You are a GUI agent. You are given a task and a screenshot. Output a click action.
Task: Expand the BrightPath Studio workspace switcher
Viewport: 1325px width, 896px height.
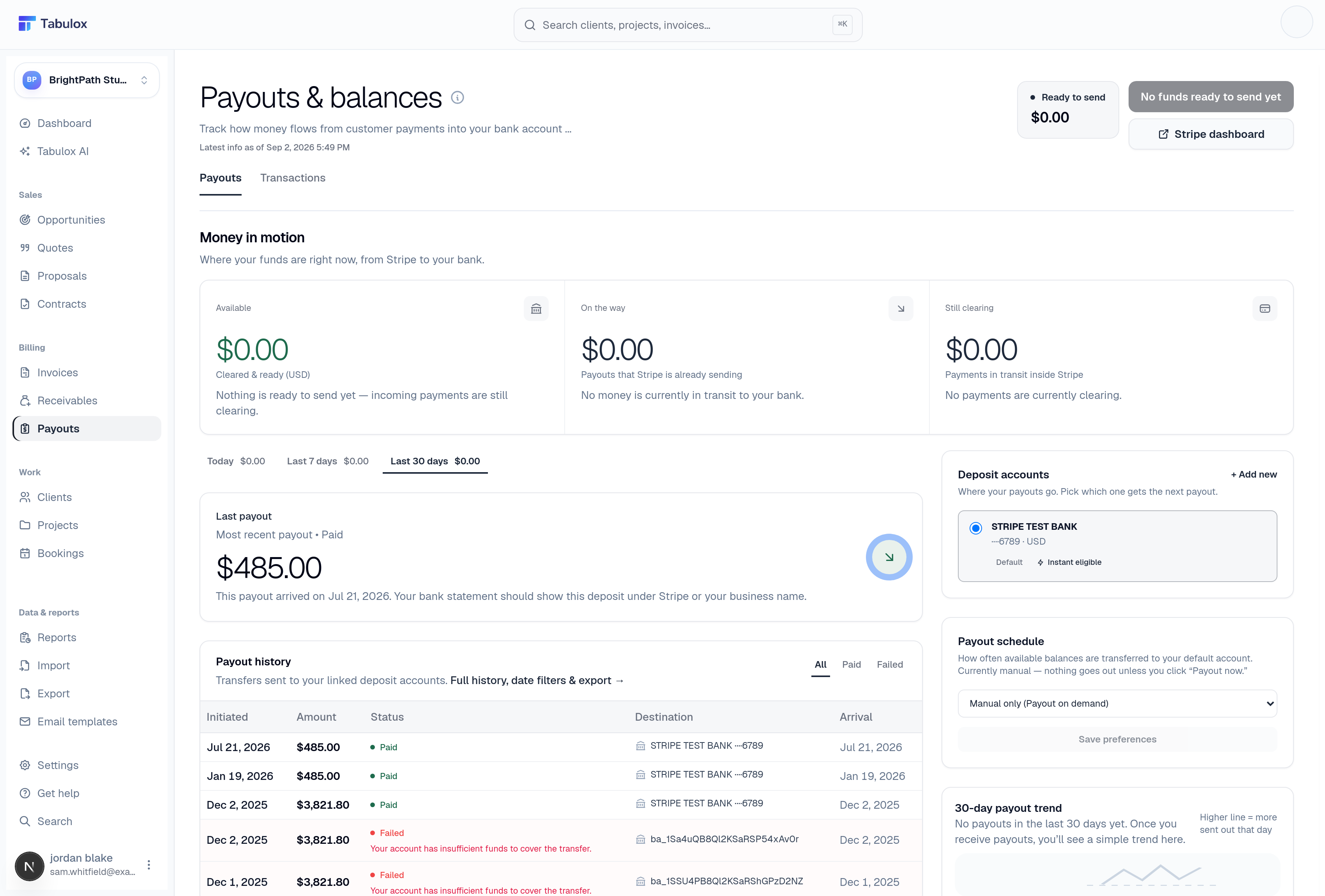click(x=87, y=80)
